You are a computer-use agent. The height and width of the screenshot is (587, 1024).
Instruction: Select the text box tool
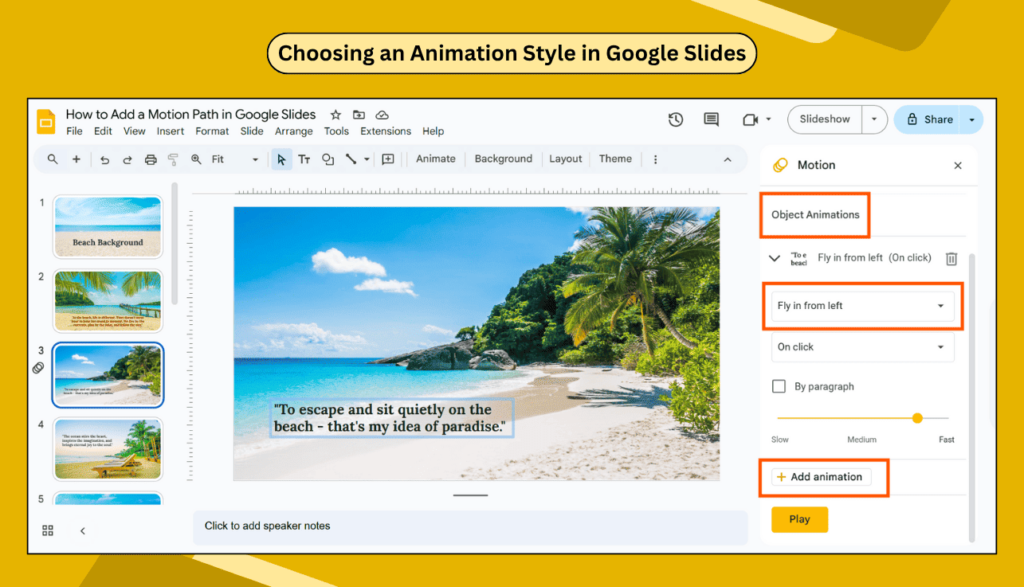tap(304, 160)
